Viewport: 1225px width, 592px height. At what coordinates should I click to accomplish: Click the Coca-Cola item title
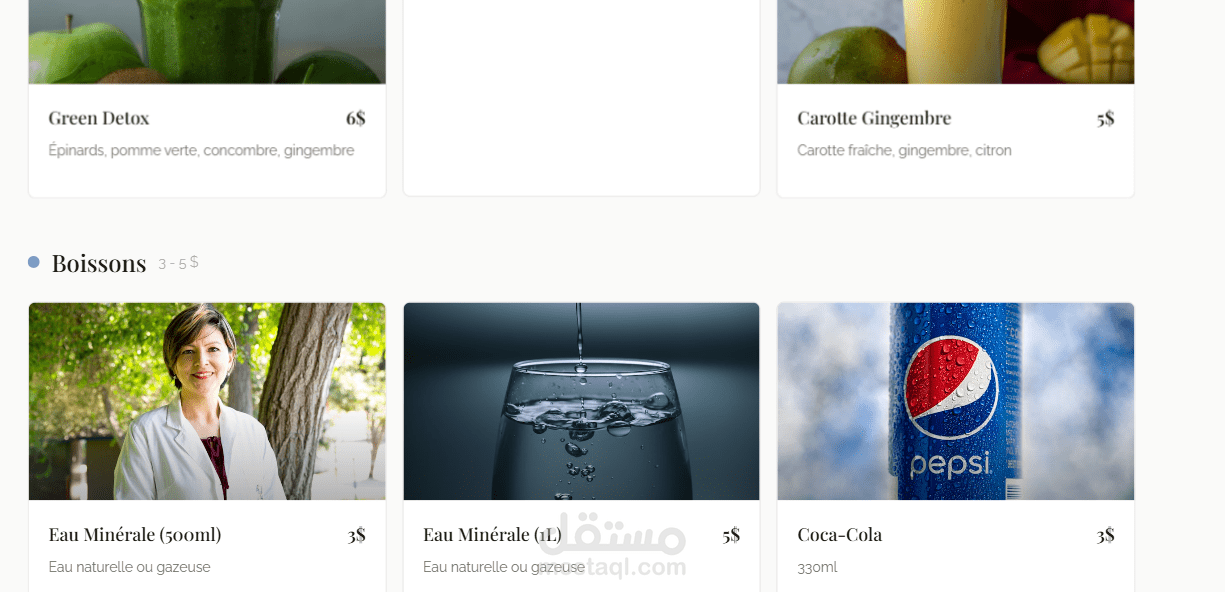[839, 535]
